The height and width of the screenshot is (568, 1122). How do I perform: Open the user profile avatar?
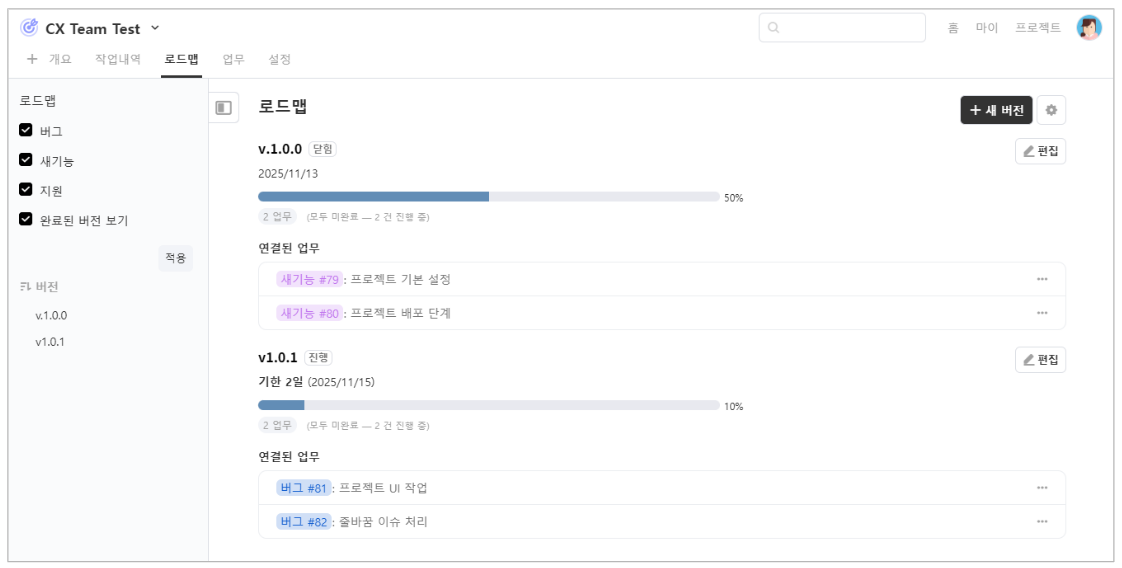[1089, 28]
